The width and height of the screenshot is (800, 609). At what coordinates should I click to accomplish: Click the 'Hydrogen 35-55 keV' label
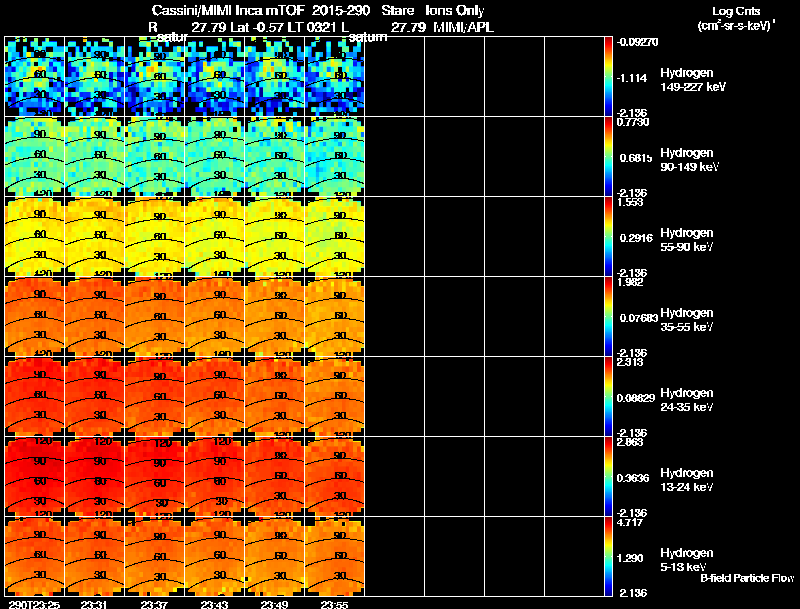click(x=687, y=320)
